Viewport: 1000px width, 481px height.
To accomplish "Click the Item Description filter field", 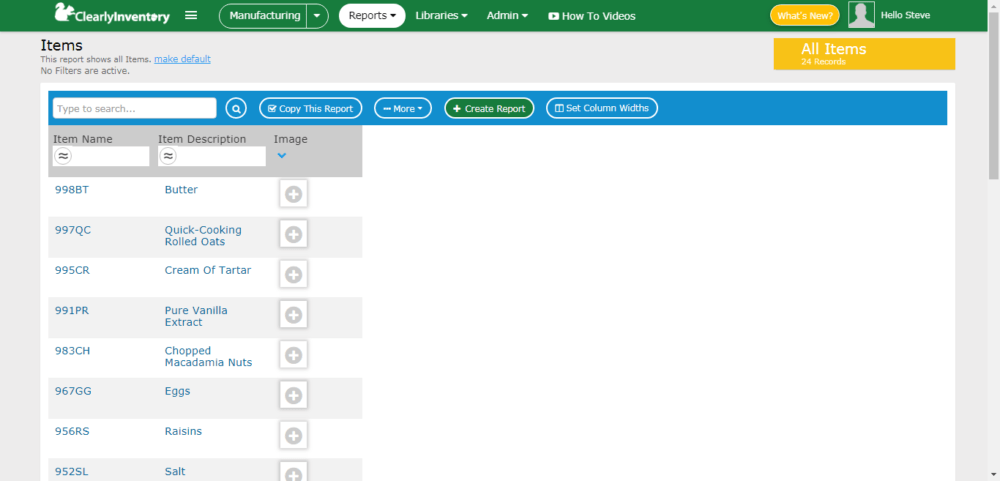I will tap(212, 156).
